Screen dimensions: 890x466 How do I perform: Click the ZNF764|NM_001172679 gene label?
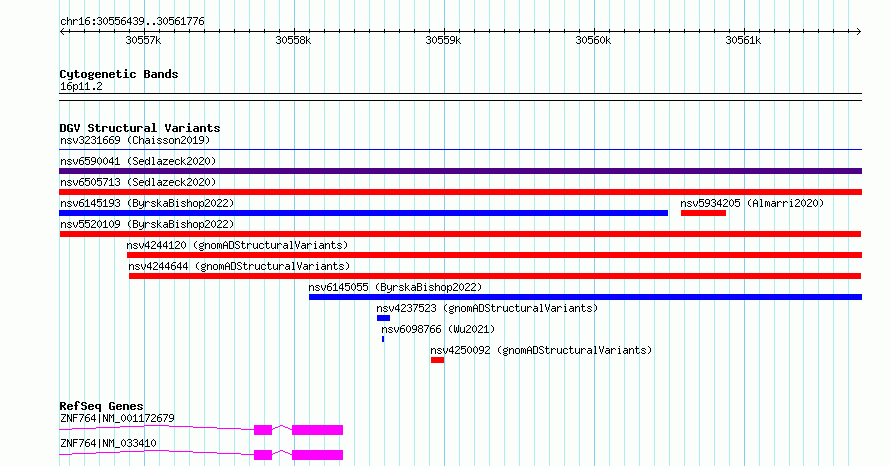(117, 418)
